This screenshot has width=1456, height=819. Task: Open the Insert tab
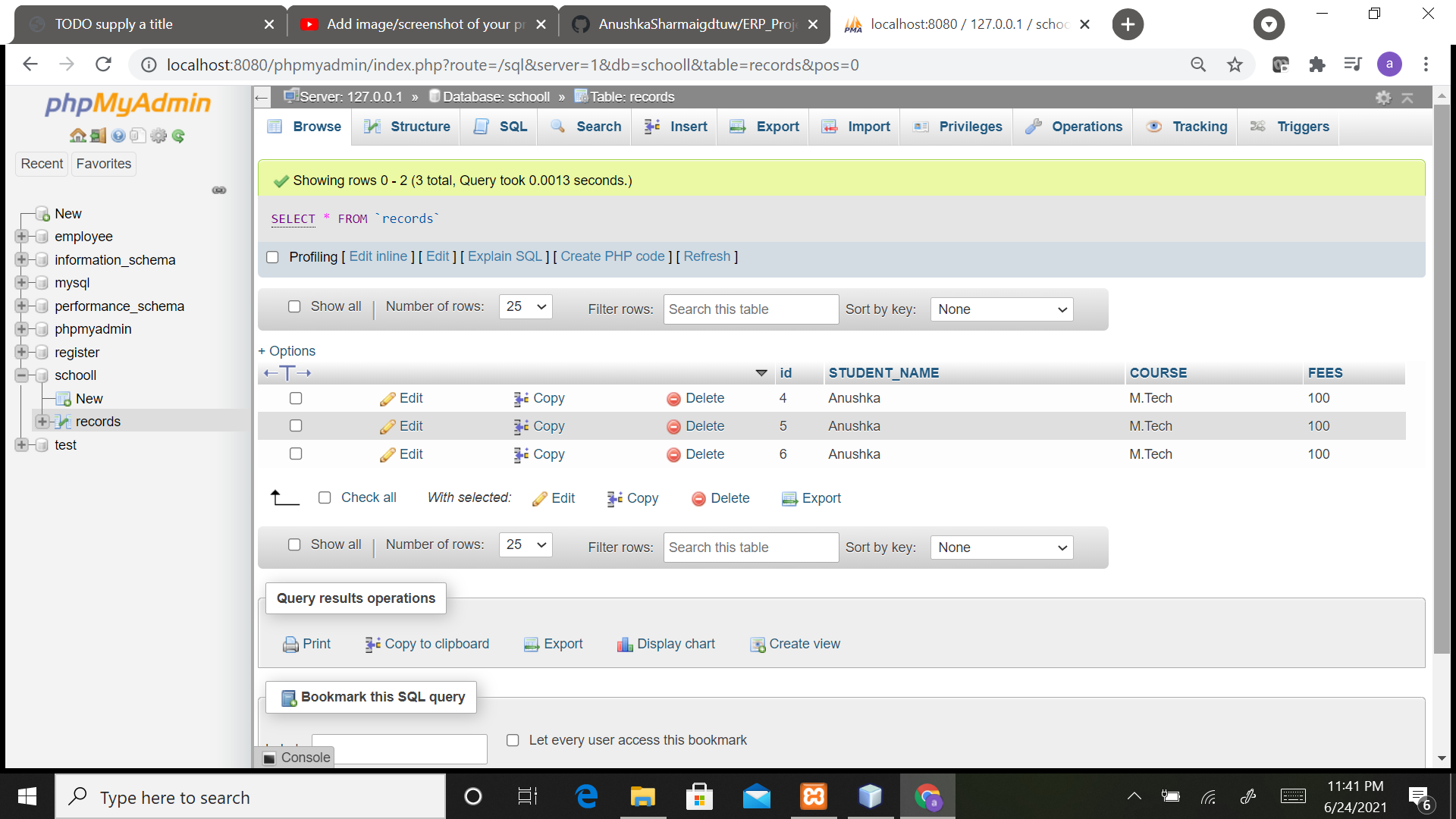(675, 127)
